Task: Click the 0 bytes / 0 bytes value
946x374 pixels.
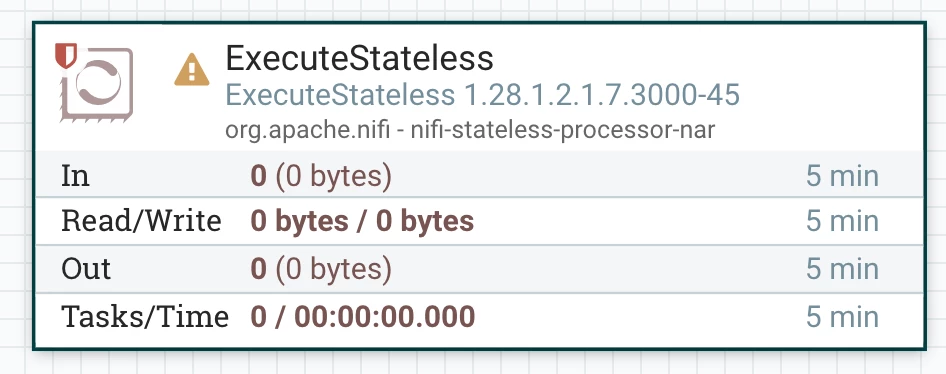Action: (x=362, y=221)
